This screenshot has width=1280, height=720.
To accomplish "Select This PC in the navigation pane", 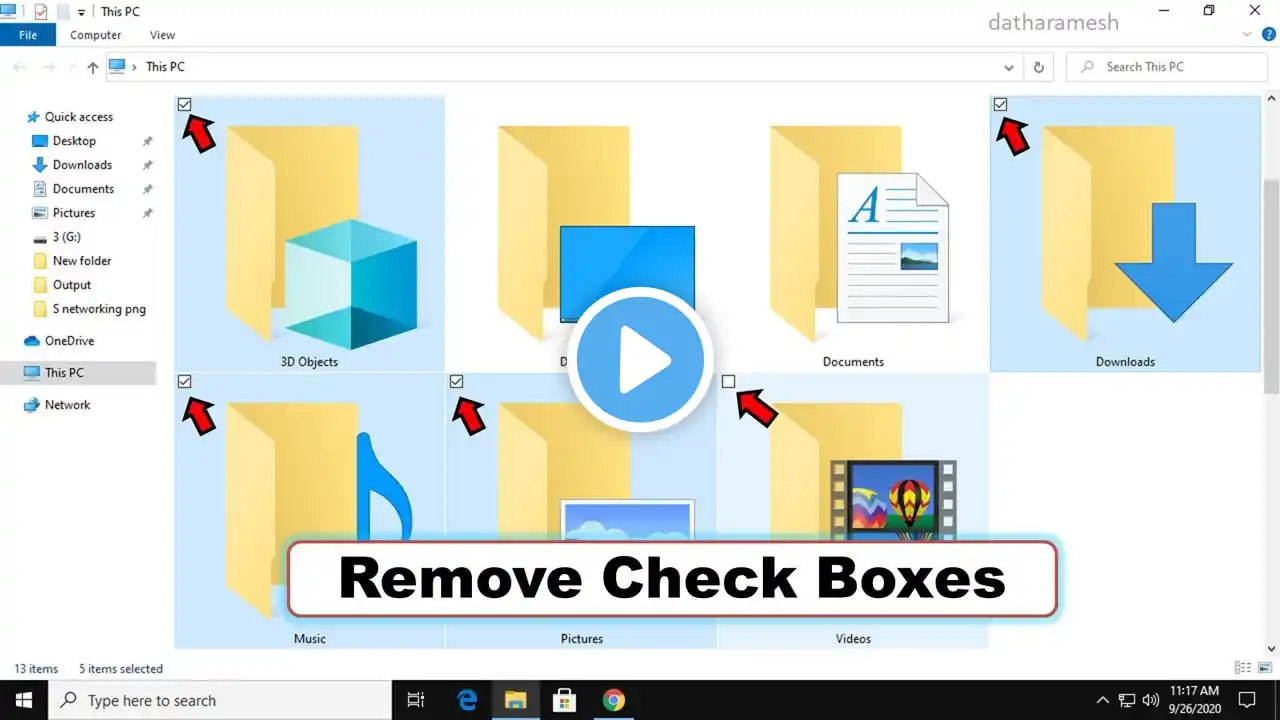I will [x=64, y=373].
